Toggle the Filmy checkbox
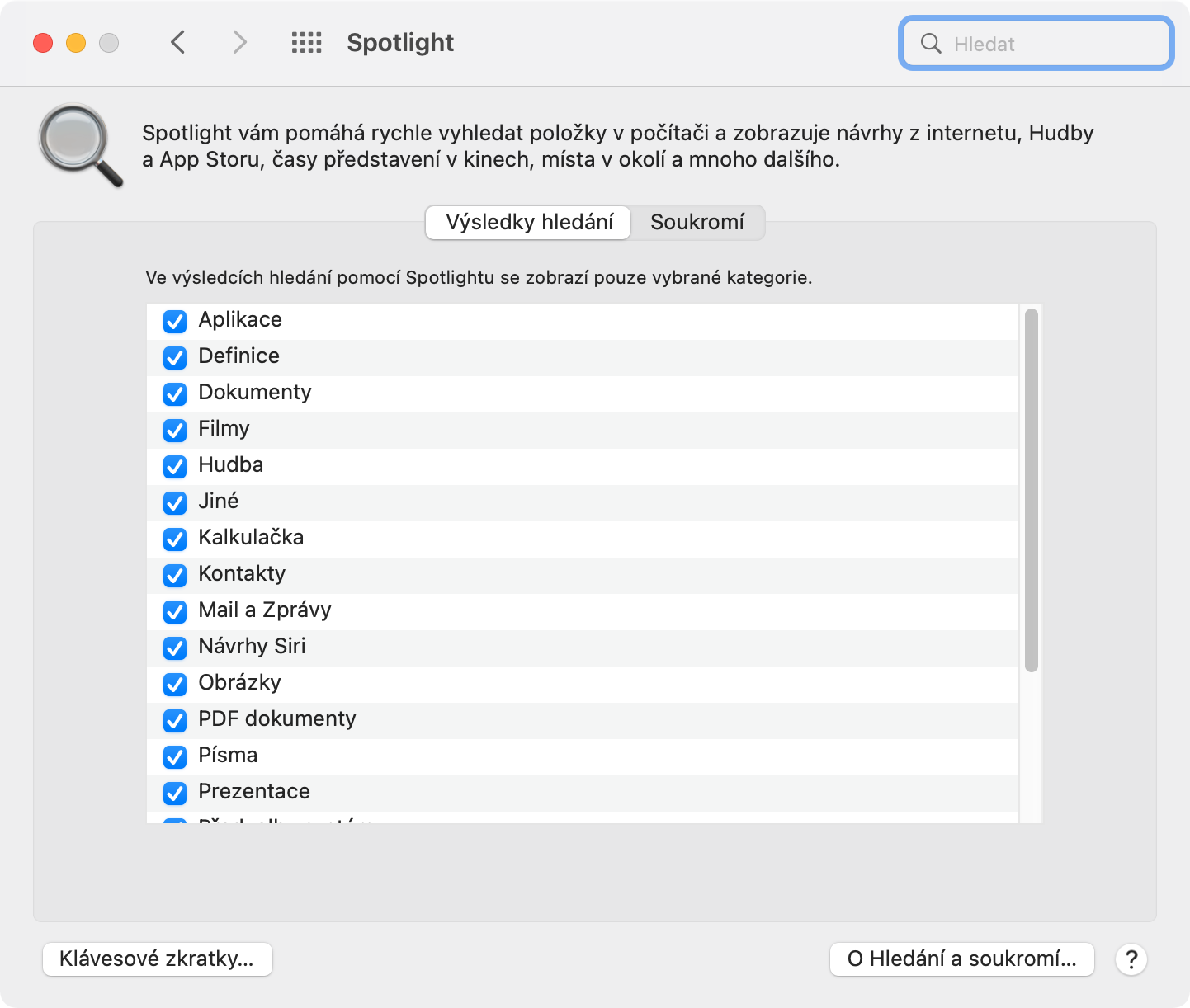1190x1008 pixels. pos(175,430)
